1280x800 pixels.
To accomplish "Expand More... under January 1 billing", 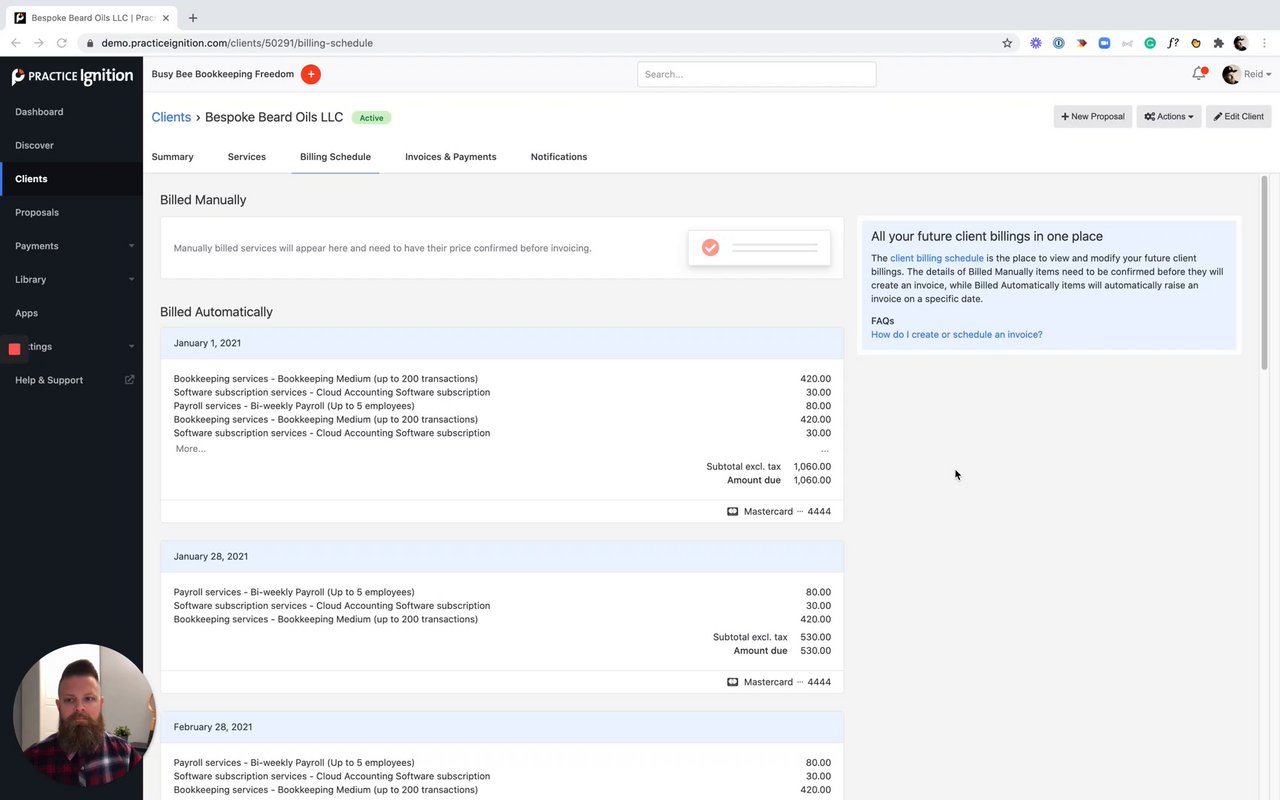I will pos(190,449).
